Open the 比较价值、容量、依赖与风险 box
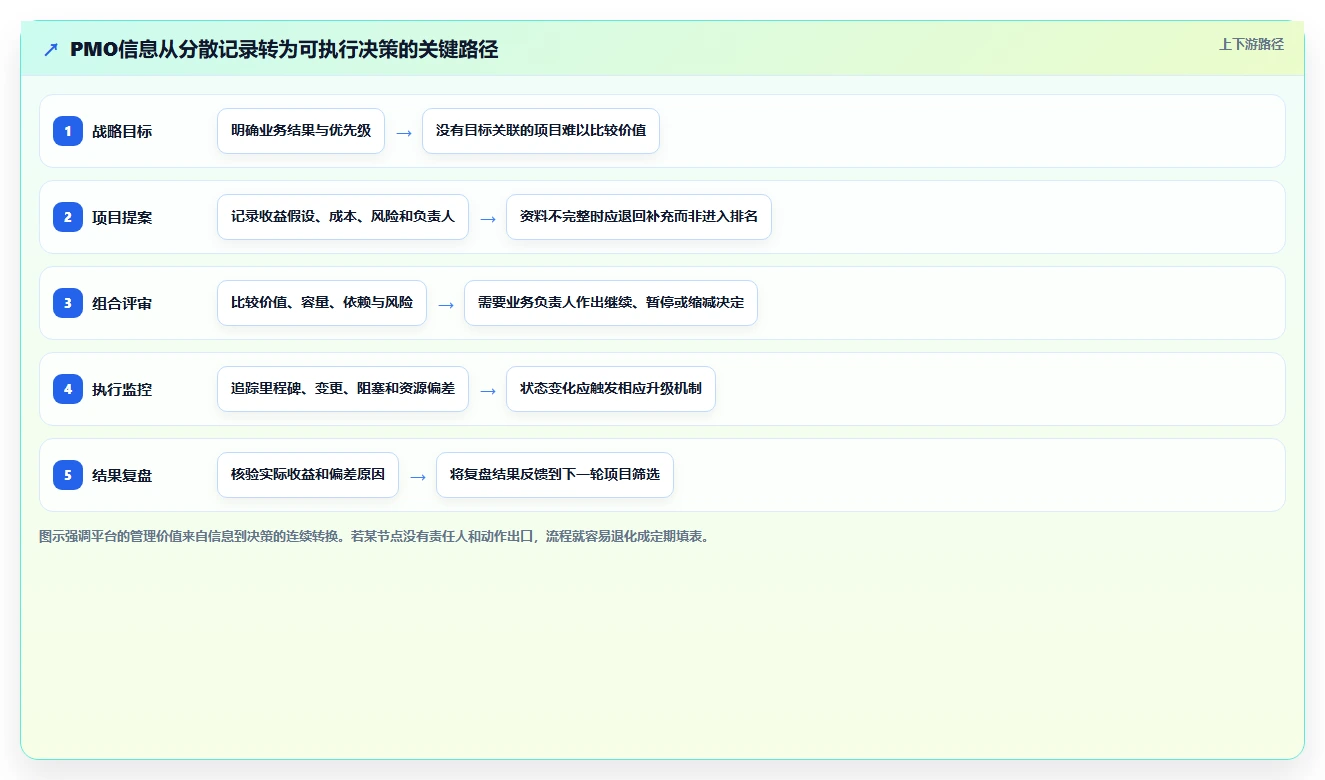The width and height of the screenshot is (1325, 780). click(x=322, y=303)
